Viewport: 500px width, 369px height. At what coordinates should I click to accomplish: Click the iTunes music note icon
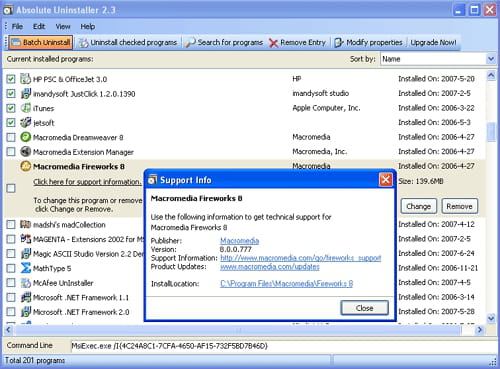click(x=25, y=108)
